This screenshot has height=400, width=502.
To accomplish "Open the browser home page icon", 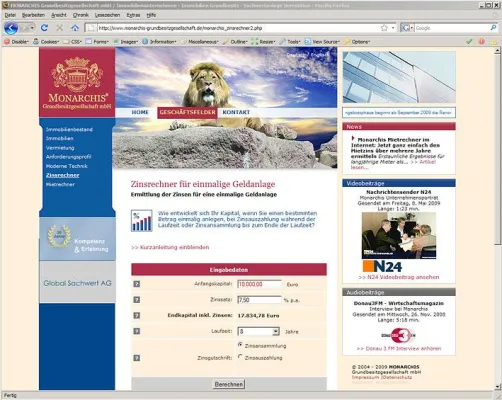I will click(75, 28).
